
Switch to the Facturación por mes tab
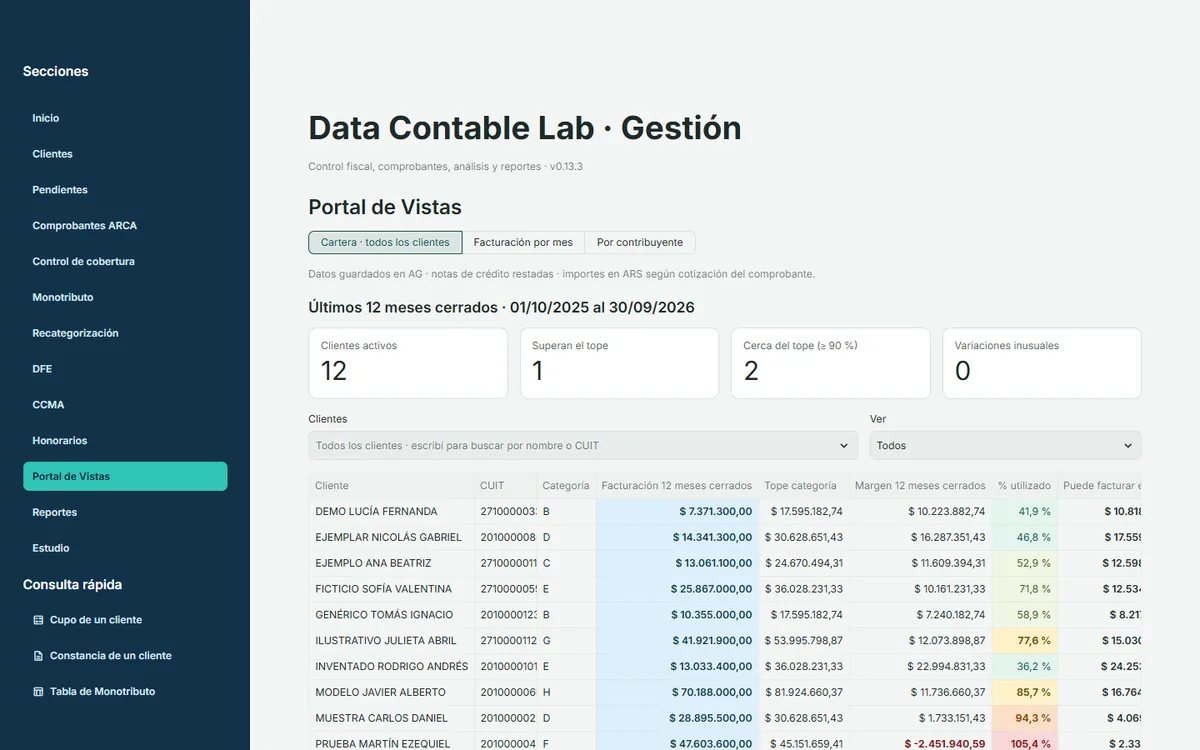(523, 242)
